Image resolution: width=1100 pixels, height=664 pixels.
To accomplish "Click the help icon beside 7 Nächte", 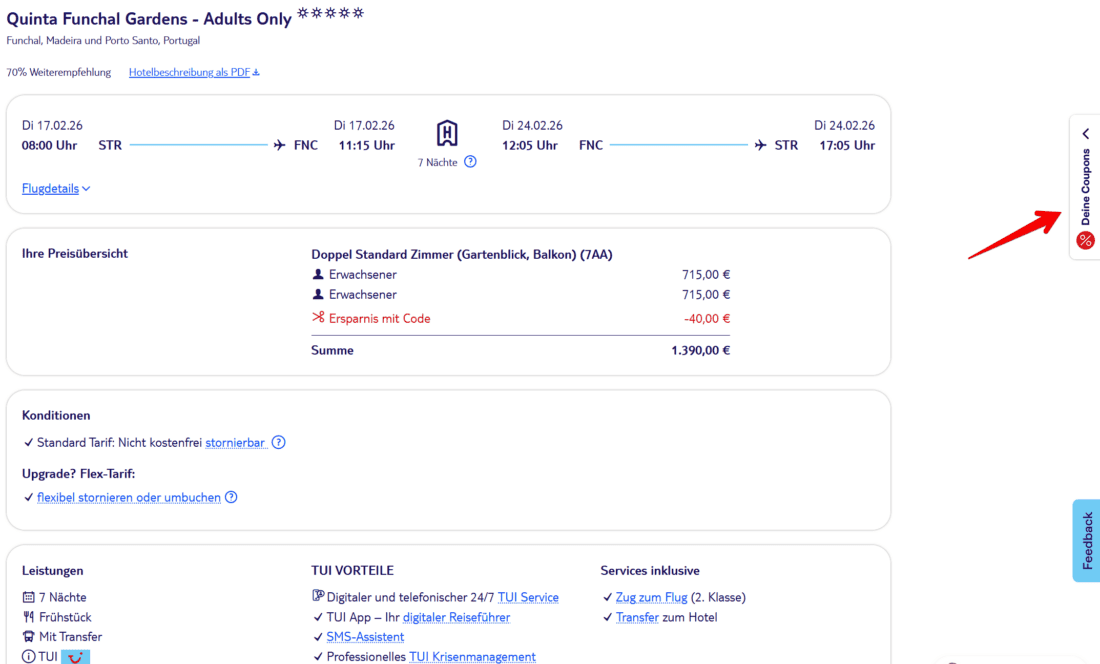I will [x=470, y=162].
